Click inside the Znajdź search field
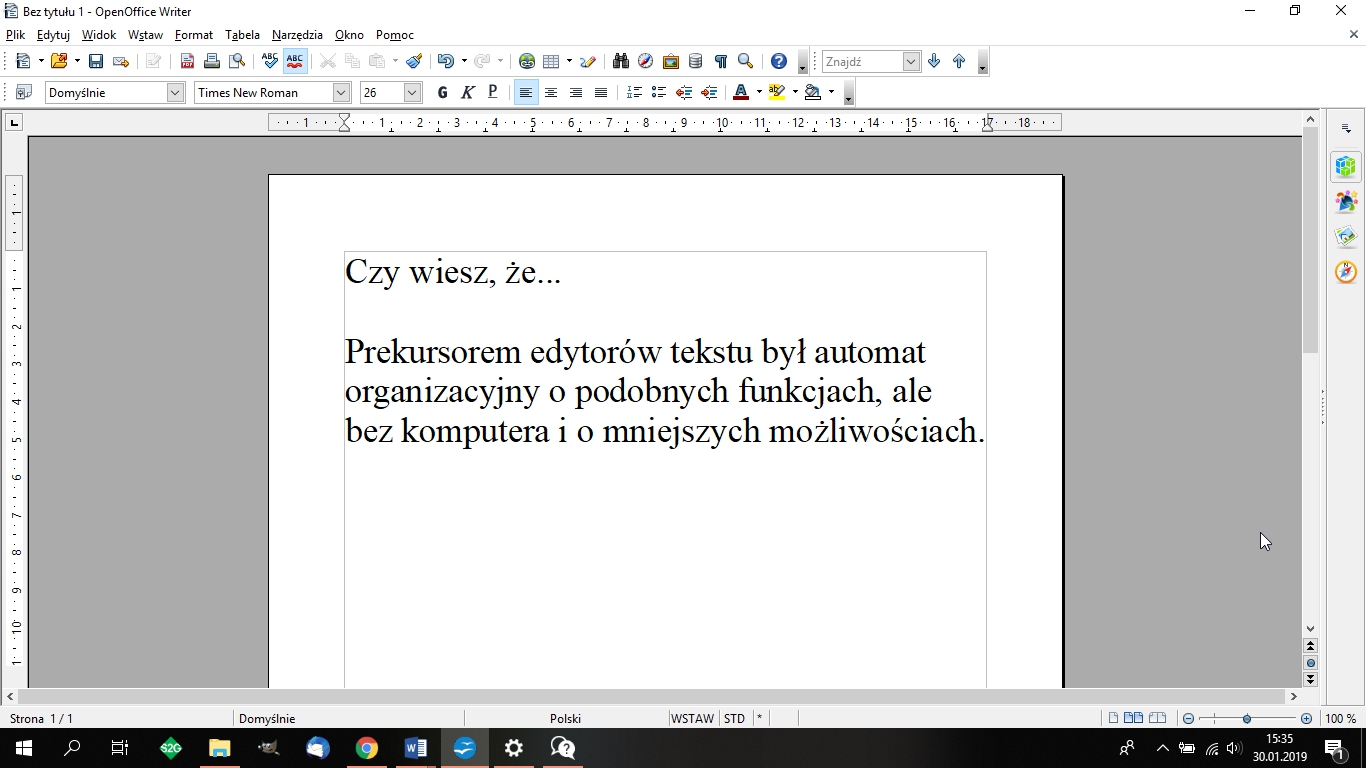 (x=865, y=61)
